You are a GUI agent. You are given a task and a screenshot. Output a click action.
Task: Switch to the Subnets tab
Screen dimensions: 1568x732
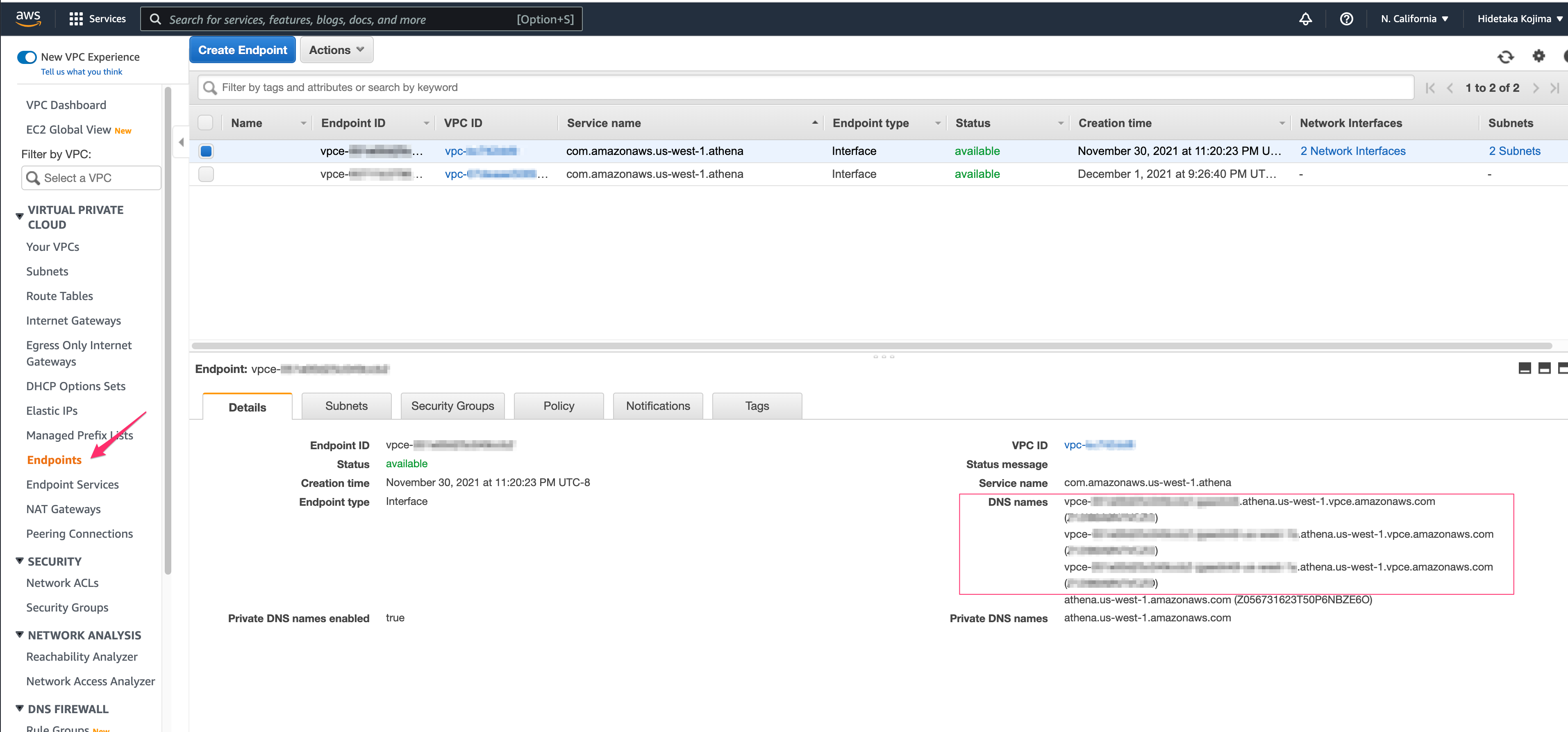click(346, 406)
